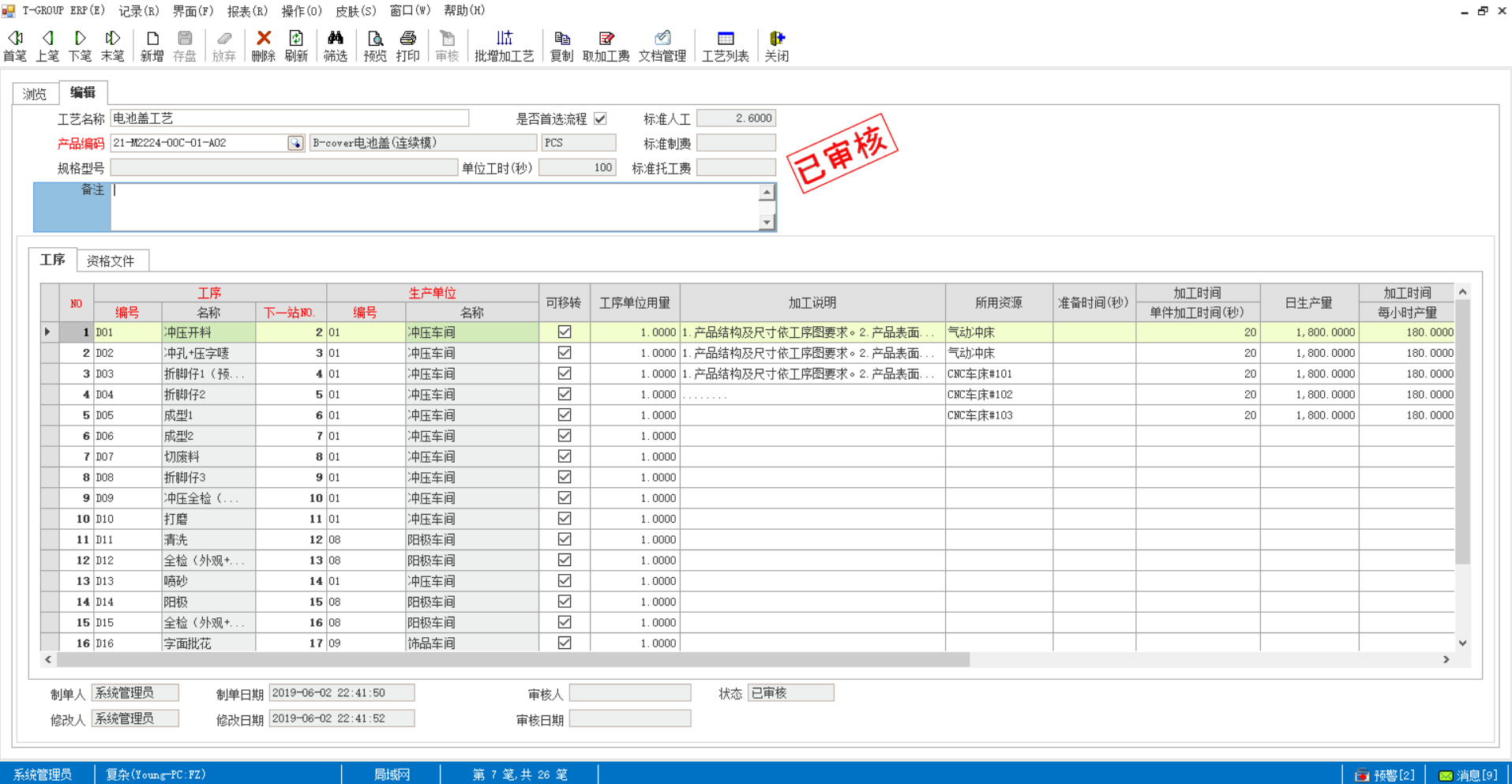
Task: Open the 界面(F) menu
Action: click(x=193, y=11)
